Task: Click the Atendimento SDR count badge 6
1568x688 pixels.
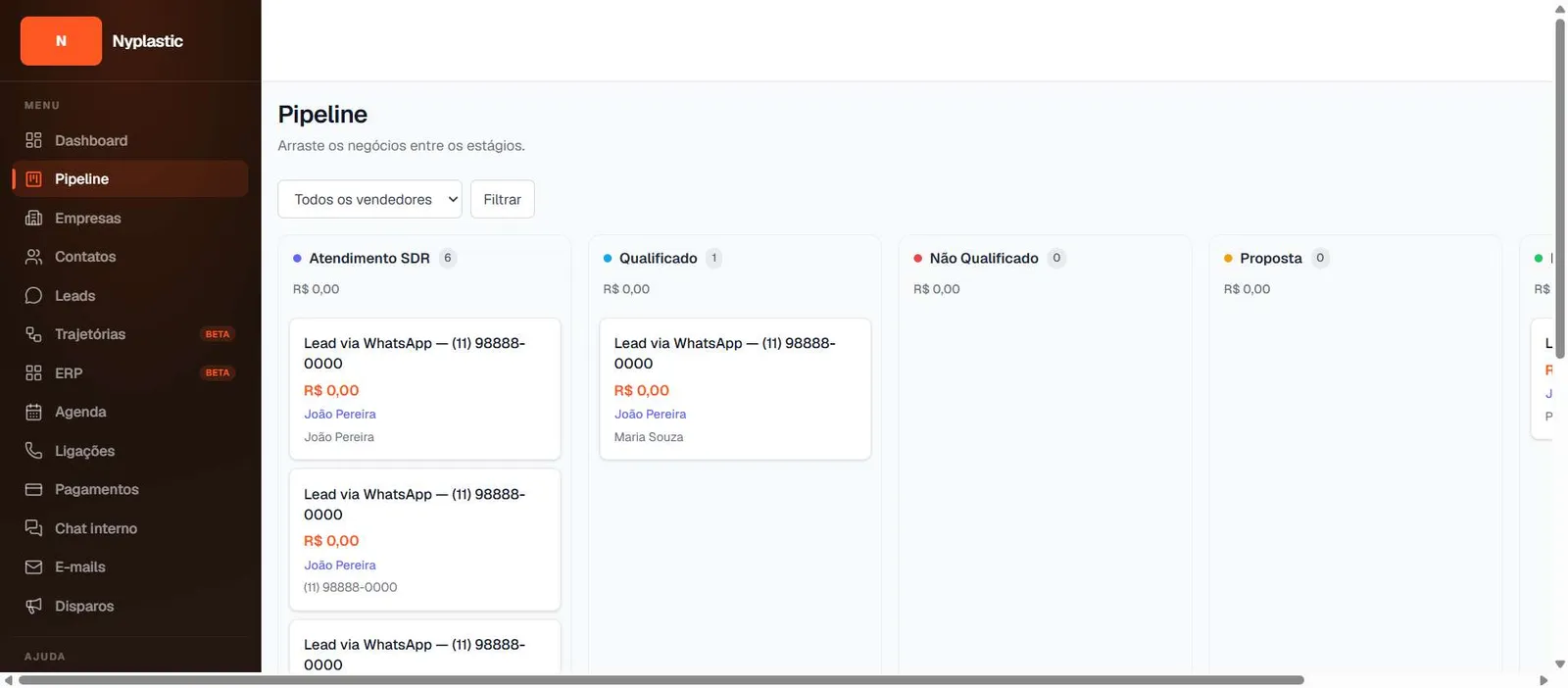Action: [448, 258]
